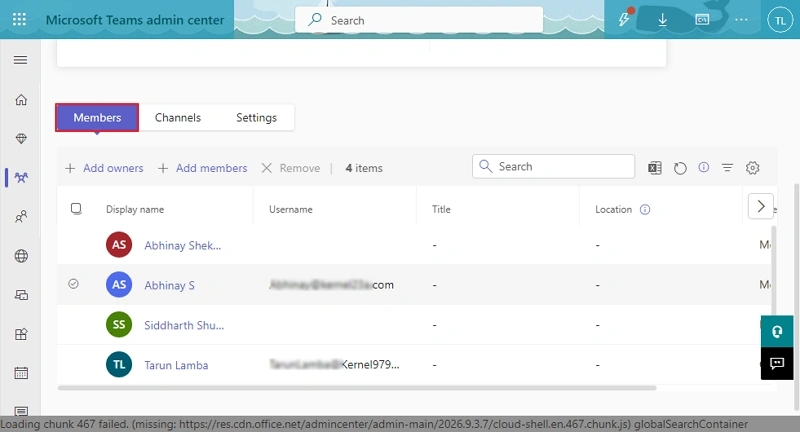Click the members Search field
Screen dimensions: 800x432
pos(554,166)
